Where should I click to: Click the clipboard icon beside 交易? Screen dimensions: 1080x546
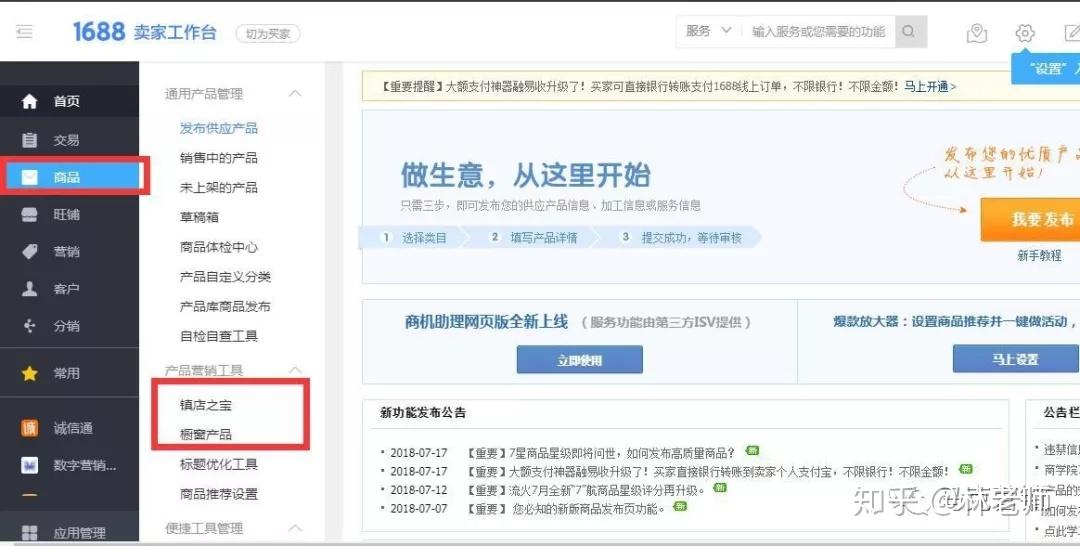30,140
